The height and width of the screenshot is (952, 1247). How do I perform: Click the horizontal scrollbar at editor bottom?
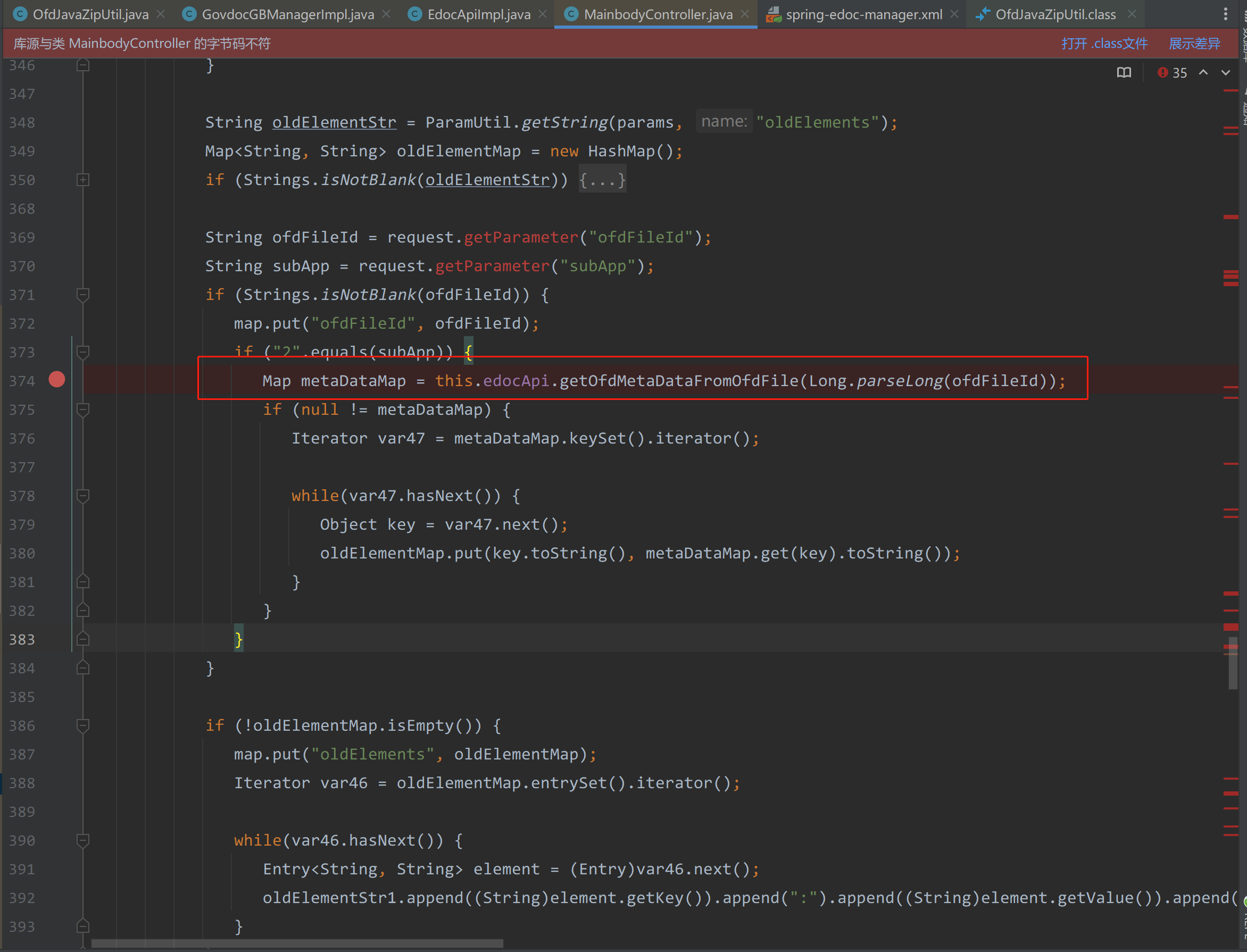tap(297, 943)
